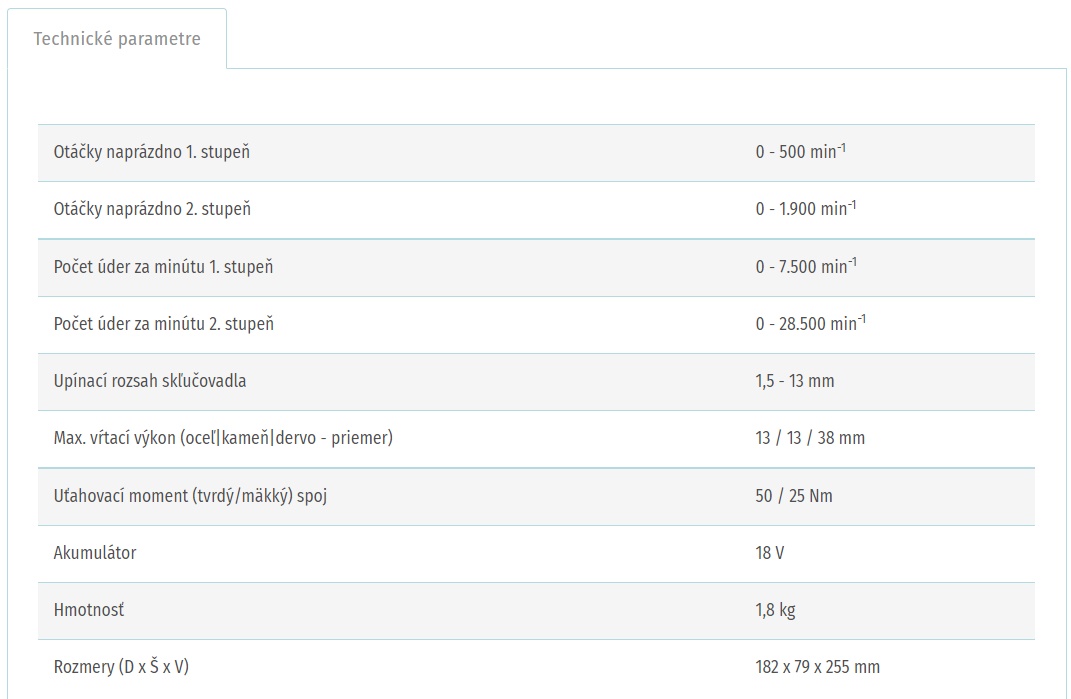
Task: Click the 'Max. vŕtací výkon' row label
Action: pyautogui.click(x=223, y=438)
